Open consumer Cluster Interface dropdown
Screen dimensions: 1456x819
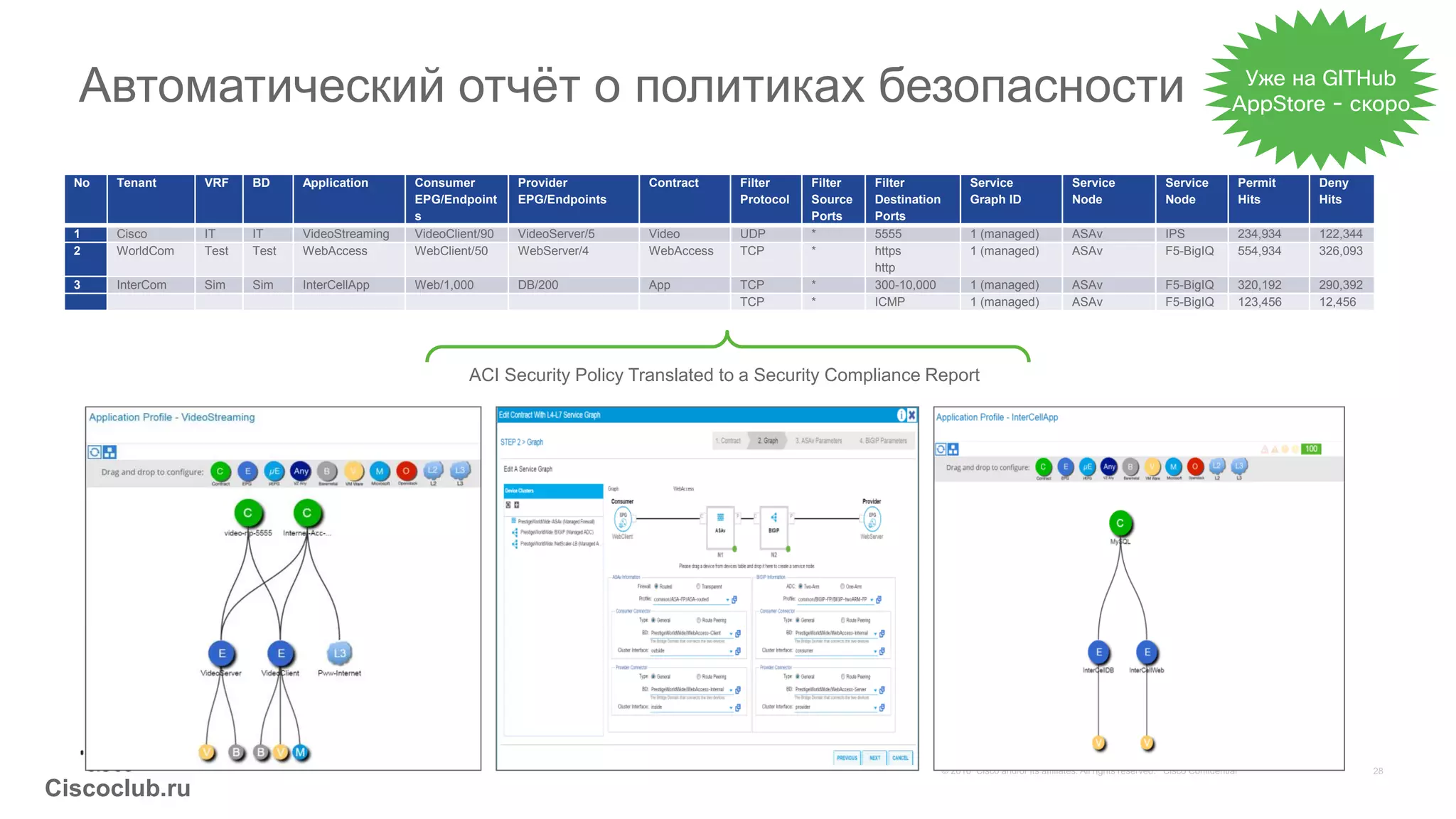pyautogui.click(x=875, y=651)
